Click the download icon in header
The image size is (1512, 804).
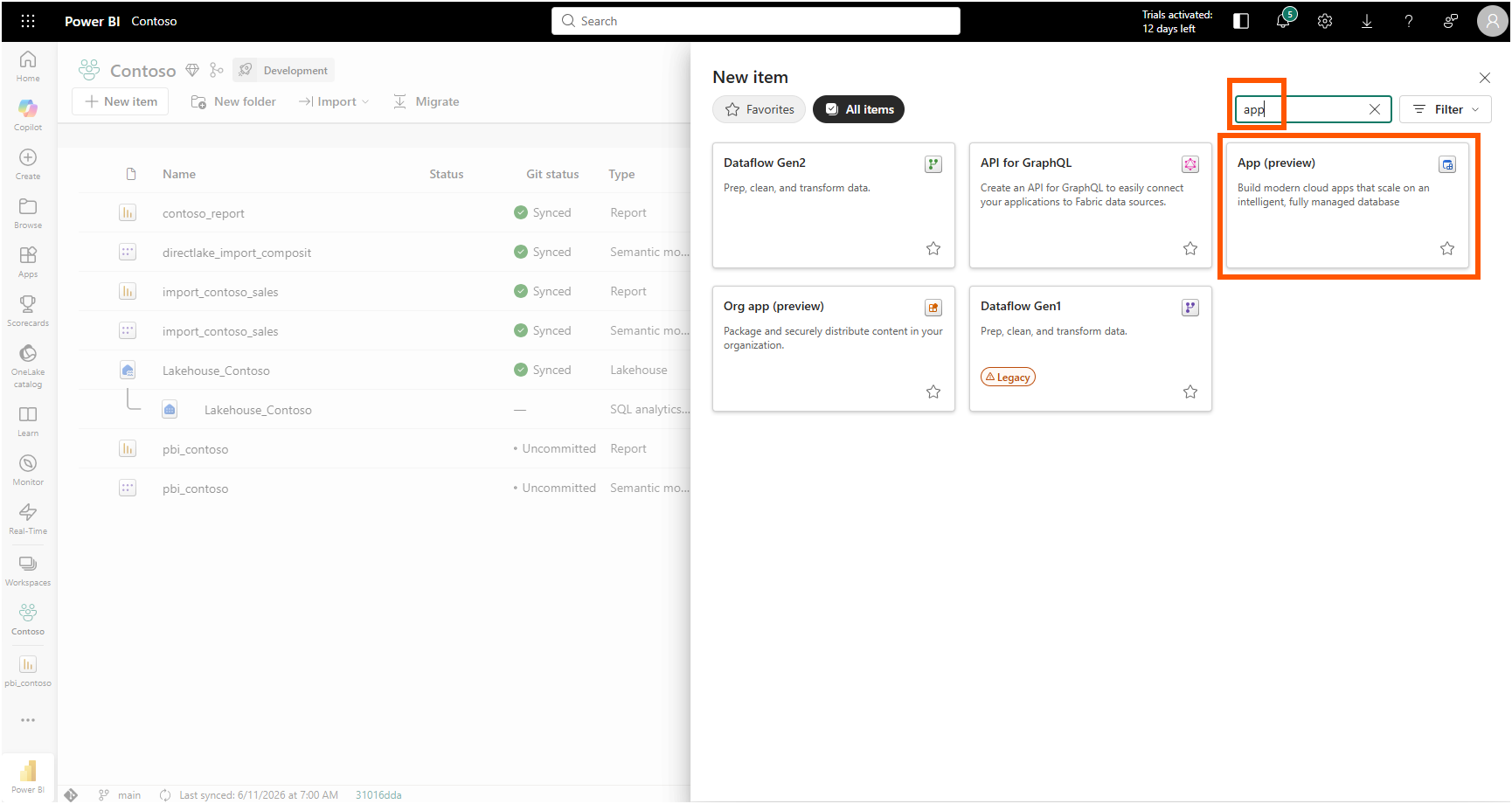click(x=1367, y=21)
